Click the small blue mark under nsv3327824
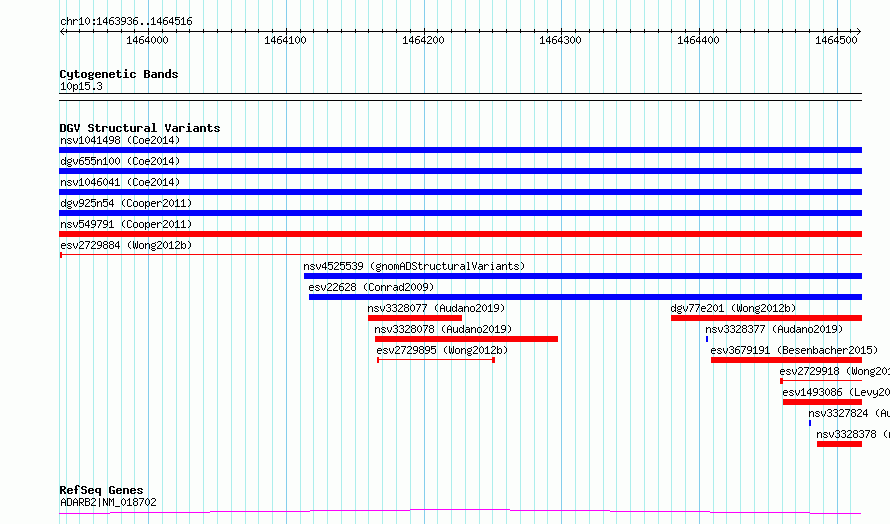This screenshot has height=524, width=890. 810,423
